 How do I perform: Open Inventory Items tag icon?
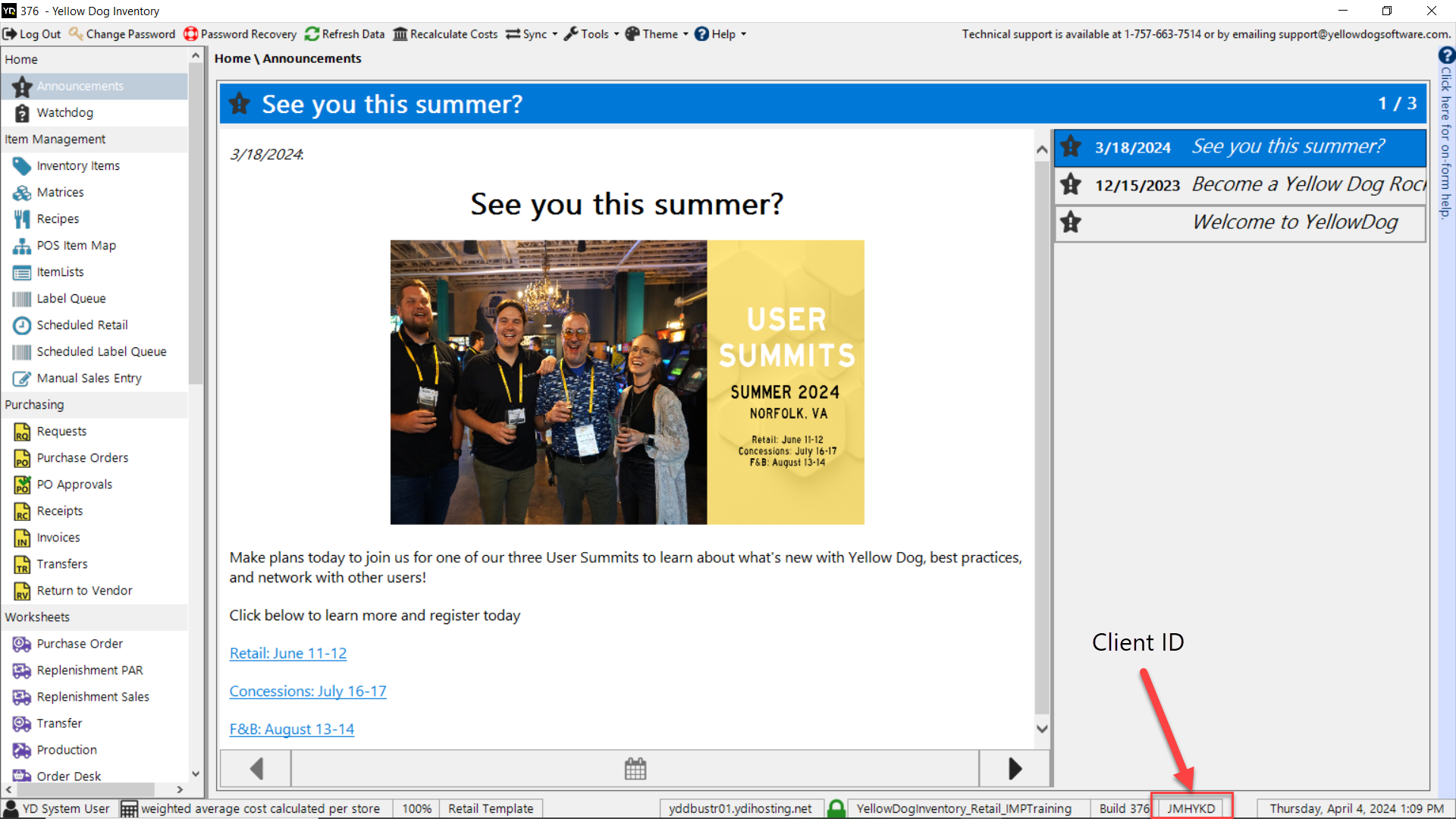[22, 165]
